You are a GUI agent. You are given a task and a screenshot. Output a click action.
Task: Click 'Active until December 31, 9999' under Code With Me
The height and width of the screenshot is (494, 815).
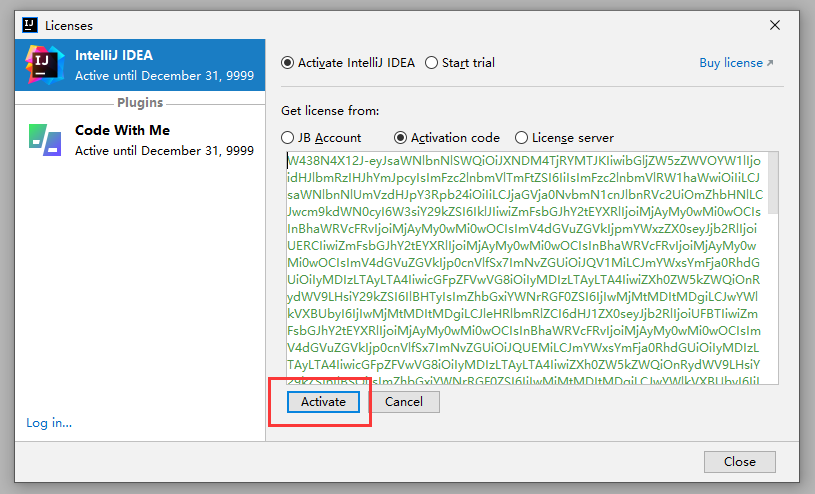click(164, 151)
